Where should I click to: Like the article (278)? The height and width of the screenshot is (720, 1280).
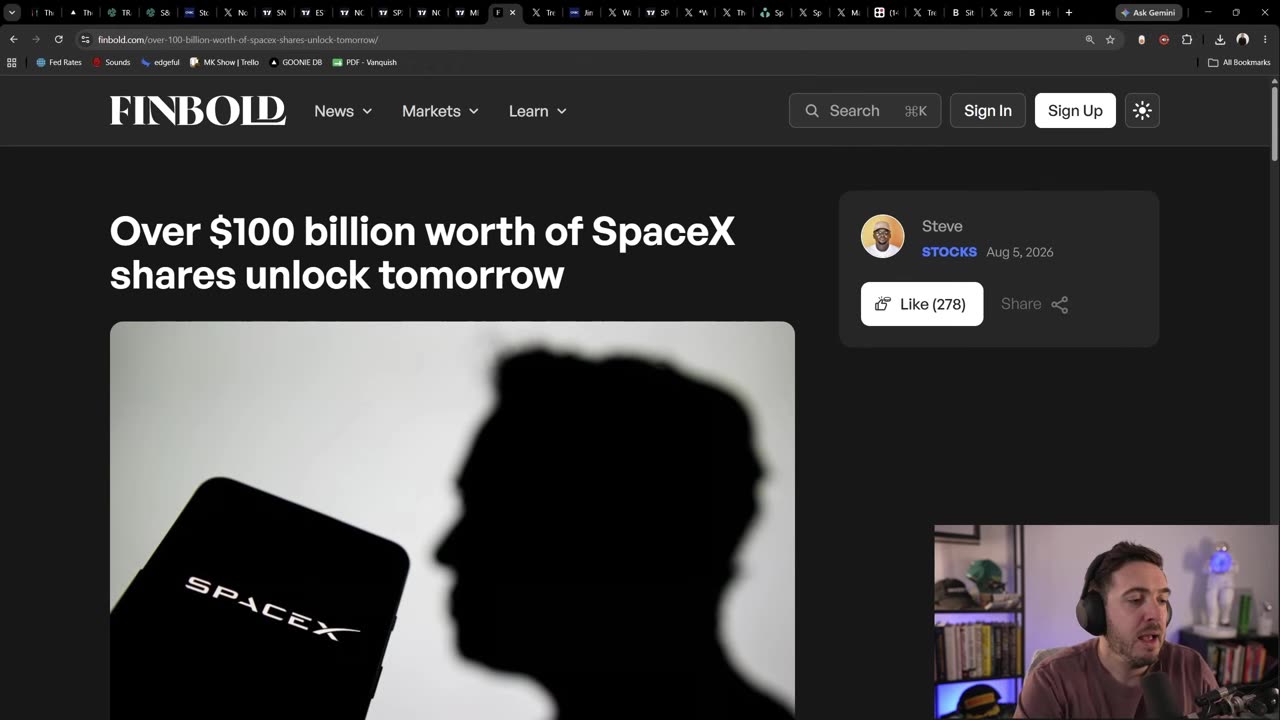pos(922,304)
